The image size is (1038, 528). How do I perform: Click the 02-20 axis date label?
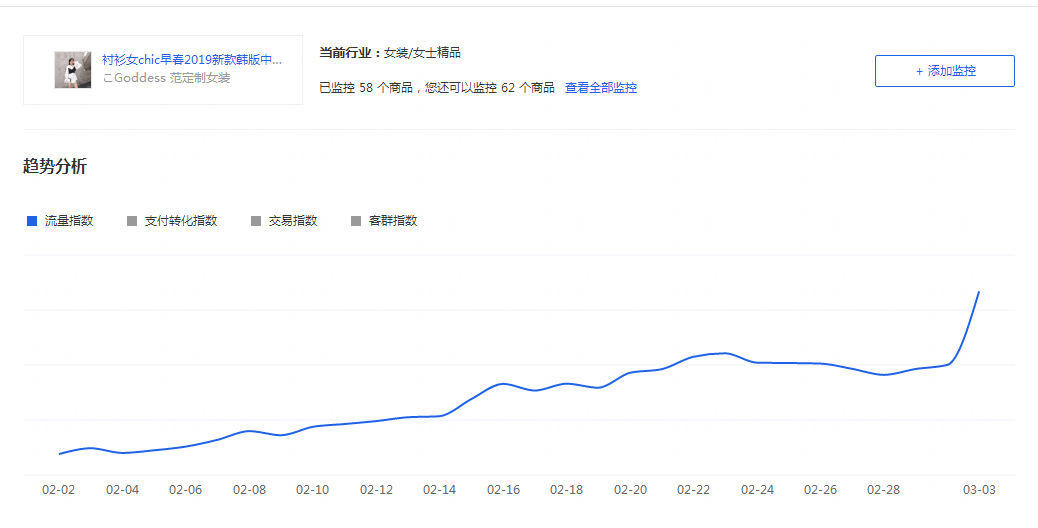tap(630, 490)
